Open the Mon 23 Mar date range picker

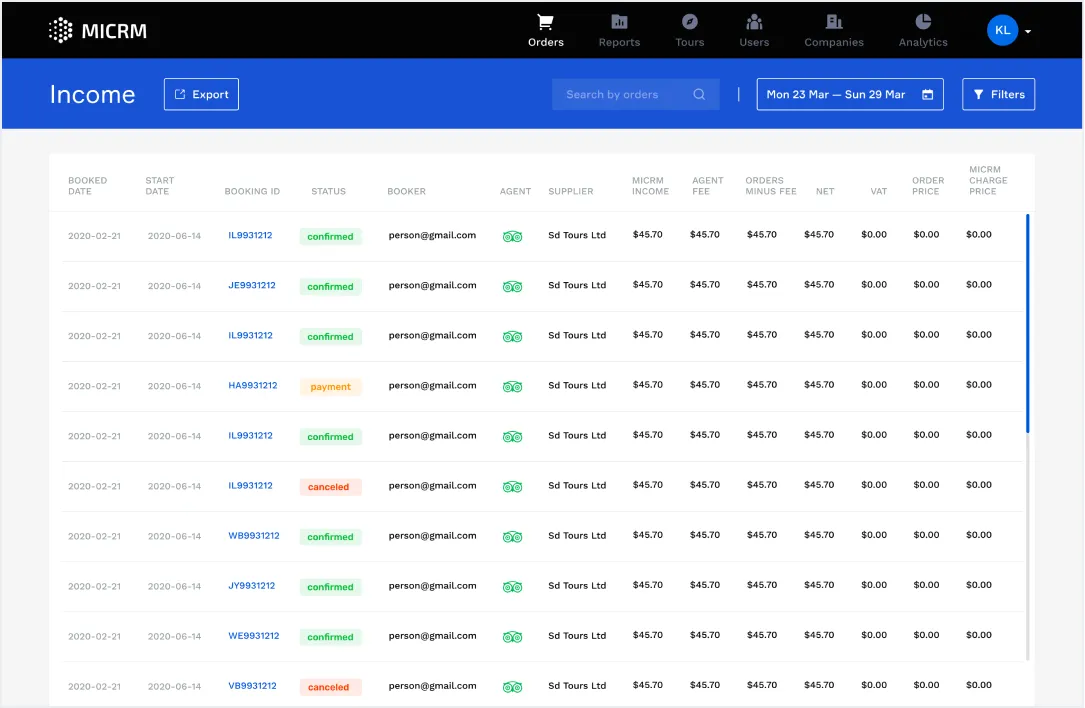(x=849, y=94)
